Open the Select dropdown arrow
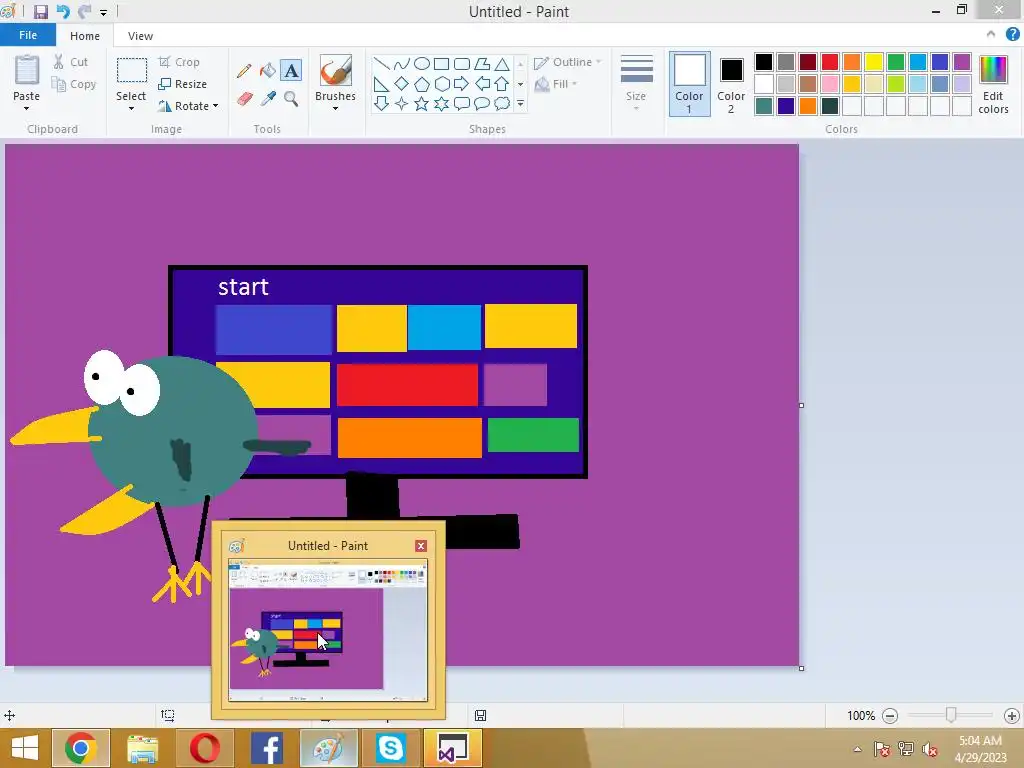This screenshot has width=1024, height=768. [131, 108]
